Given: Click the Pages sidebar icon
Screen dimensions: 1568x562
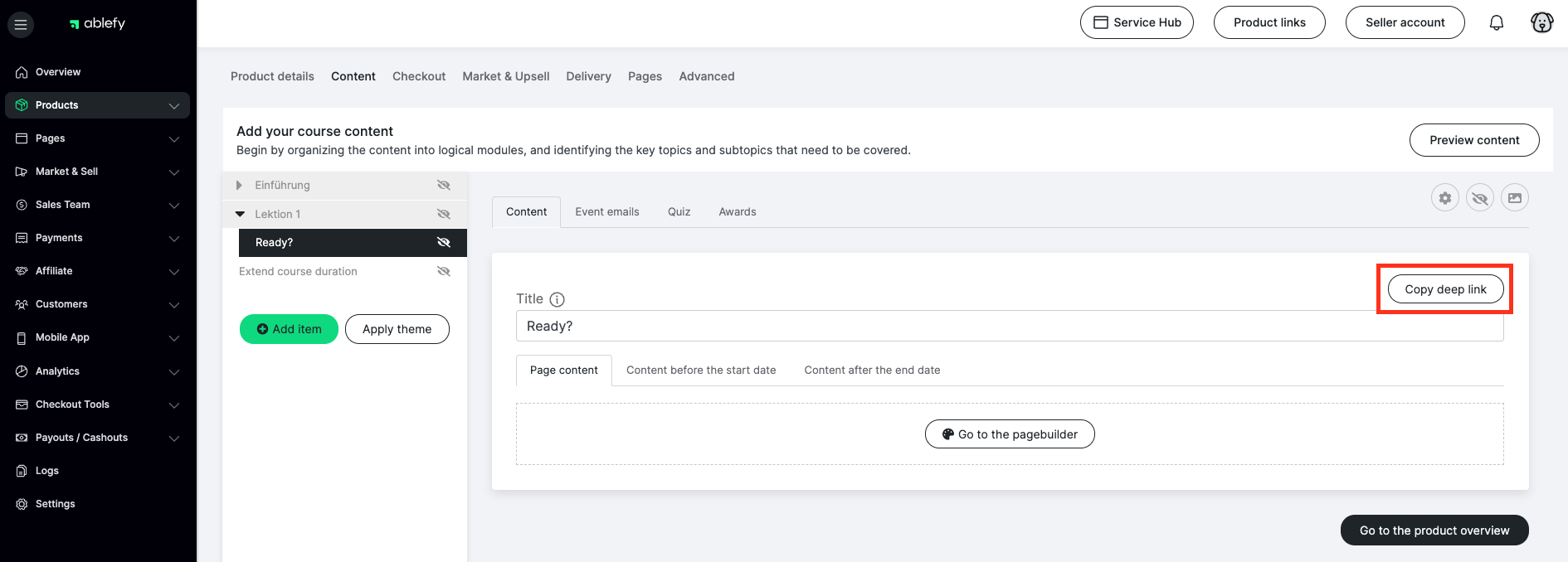Looking at the screenshot, I should coord(22,138).
